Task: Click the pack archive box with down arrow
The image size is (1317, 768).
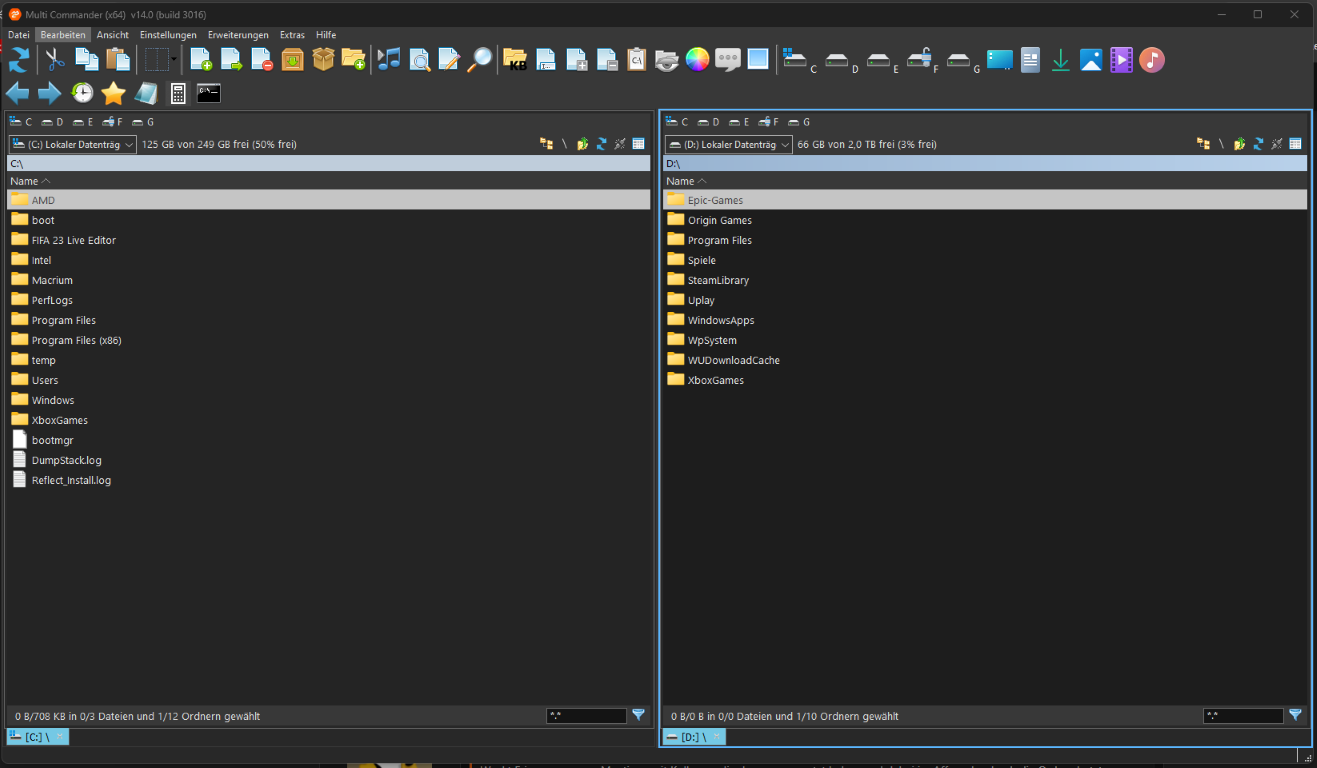Action: tap(292, 60)
